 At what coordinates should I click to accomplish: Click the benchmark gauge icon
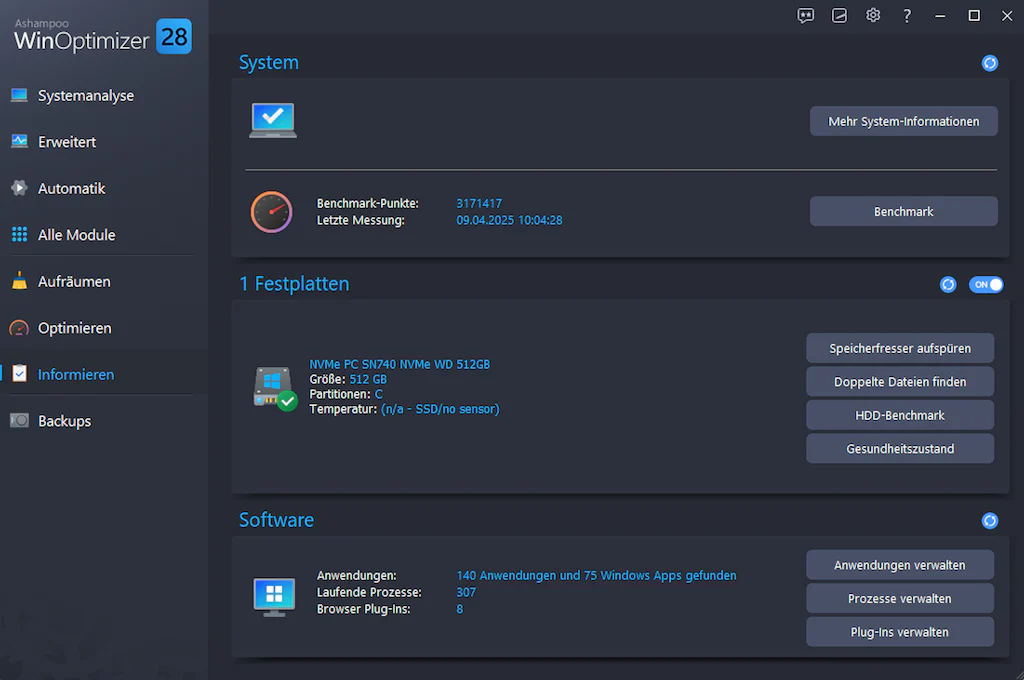272,212
